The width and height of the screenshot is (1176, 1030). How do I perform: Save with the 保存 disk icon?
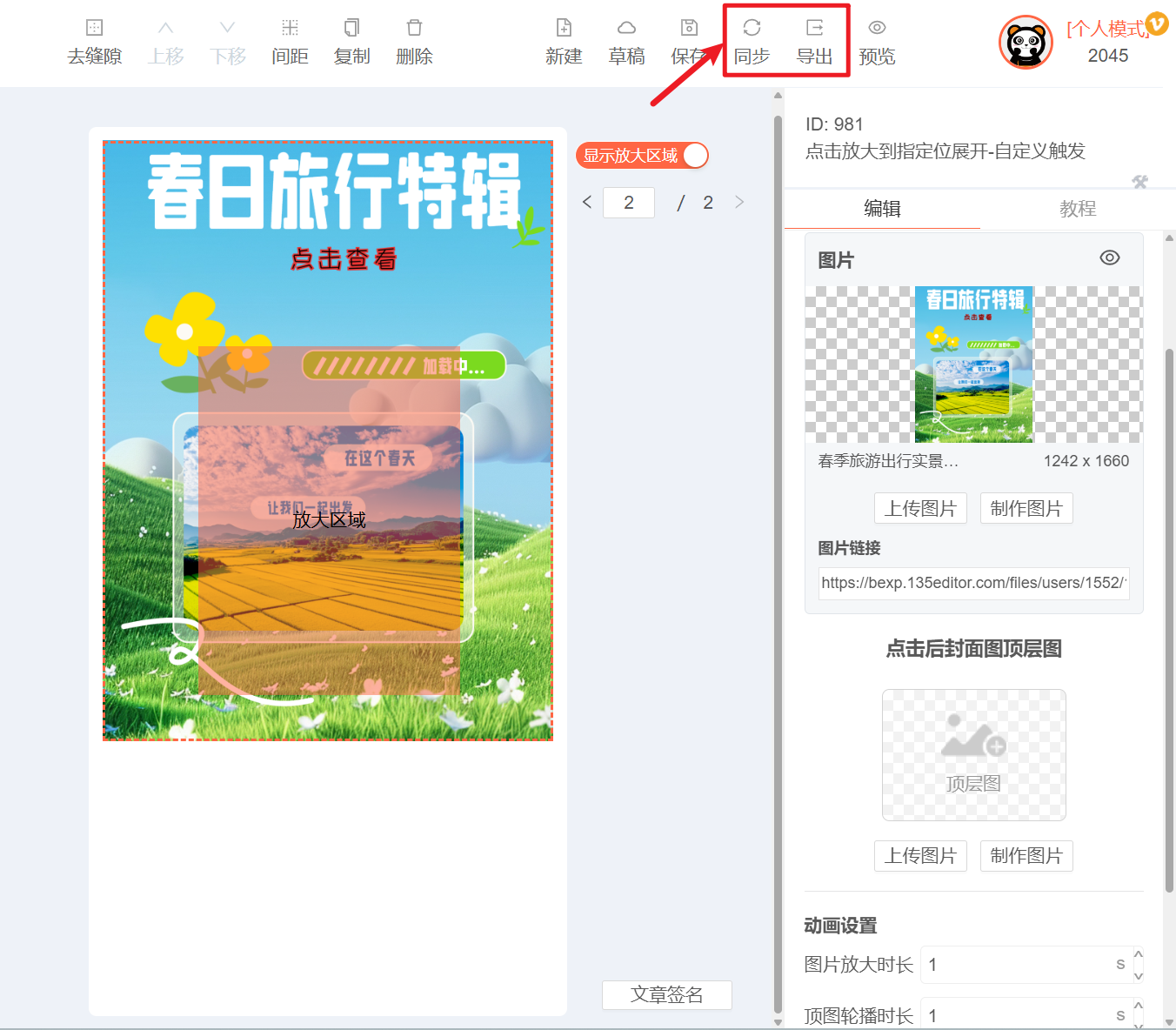click(x=689, y=28)
